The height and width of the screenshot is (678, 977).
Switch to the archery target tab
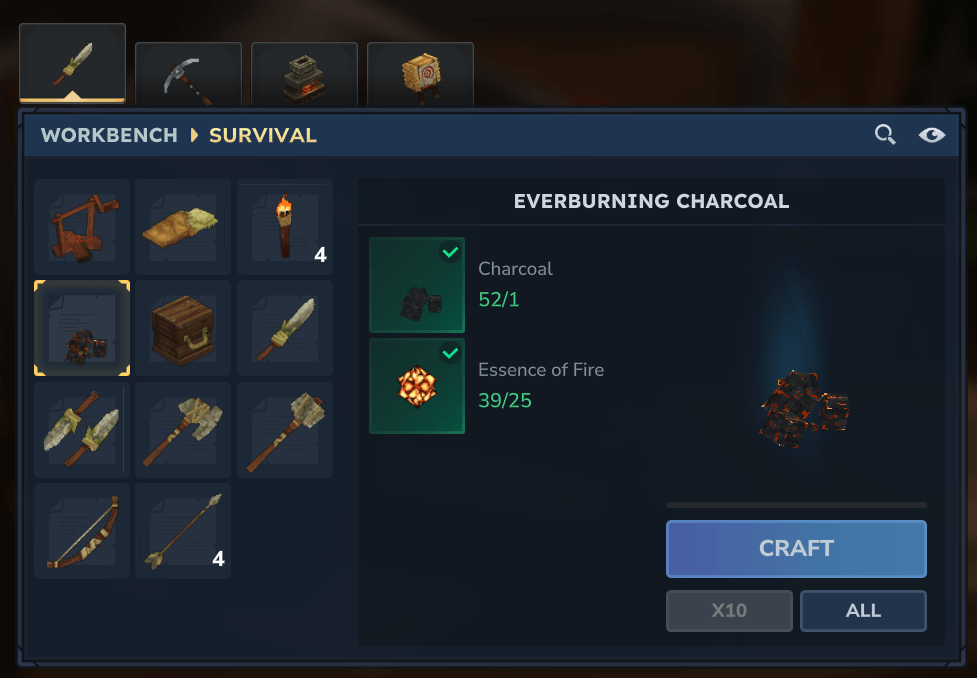(421, 74)
